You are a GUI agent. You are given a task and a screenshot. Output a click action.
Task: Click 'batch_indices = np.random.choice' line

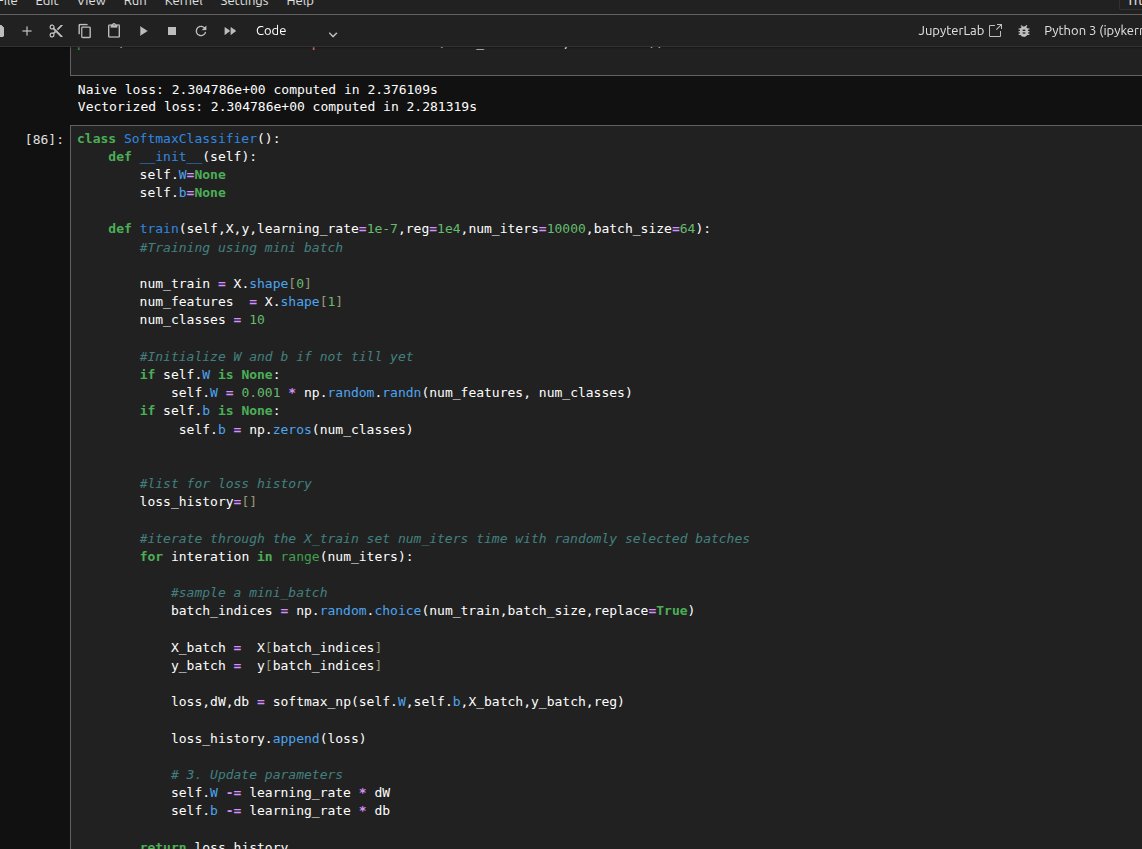433,611
